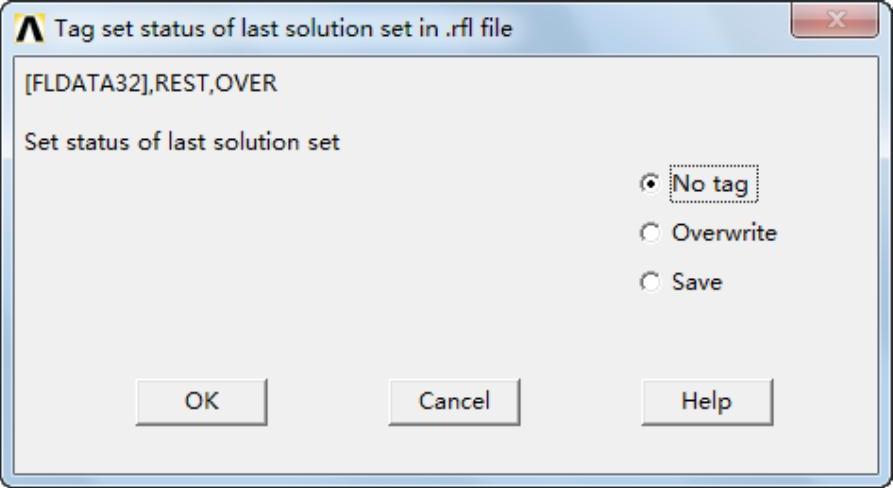Click the [FLDATA32],REST,OVER command label
This screenshot has height=488, width=893.
pos(150,84)
